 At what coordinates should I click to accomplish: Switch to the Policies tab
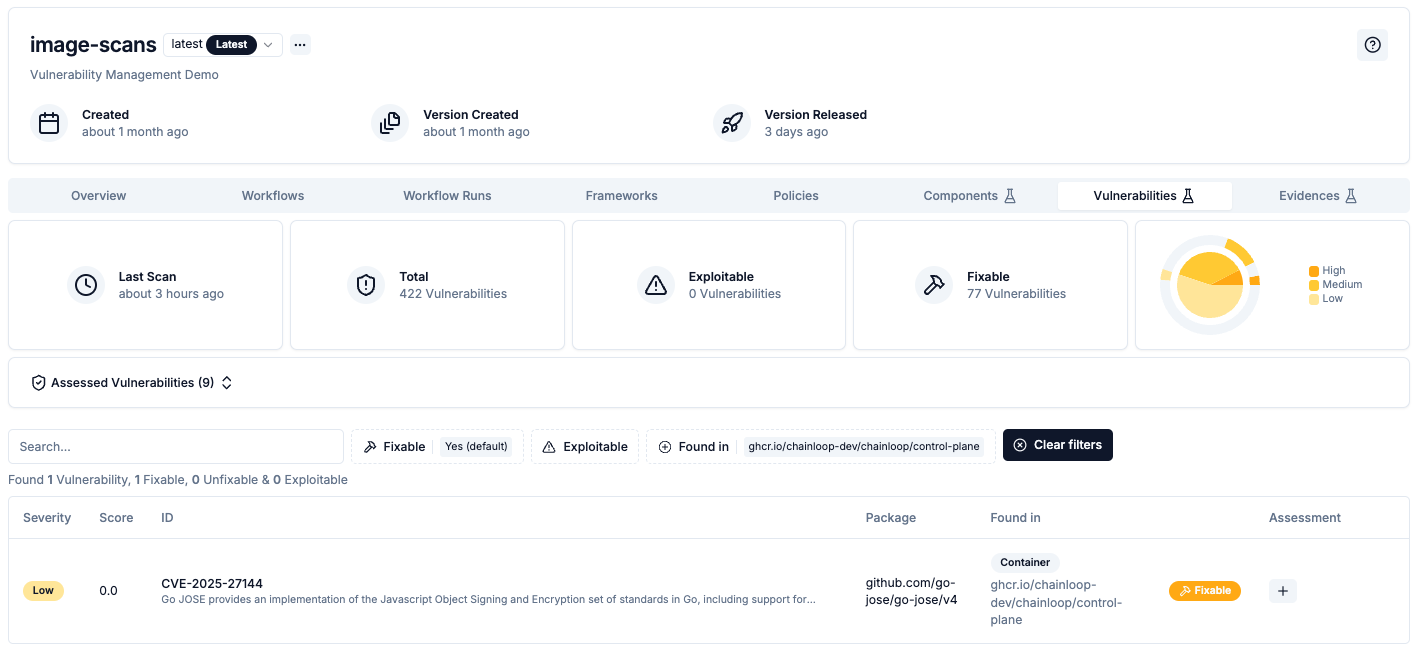pyautogui.click(x=796, y=196)
